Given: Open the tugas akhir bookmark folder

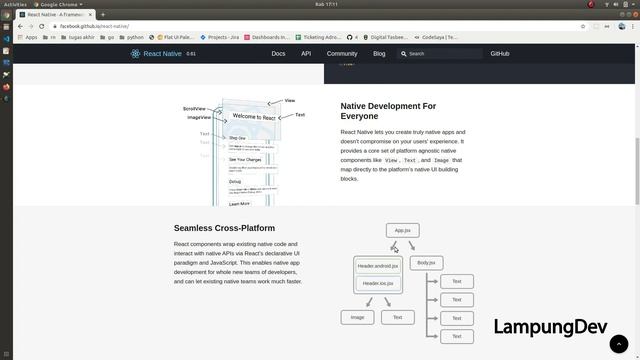Looking at the screenshot, I should 78,37.
